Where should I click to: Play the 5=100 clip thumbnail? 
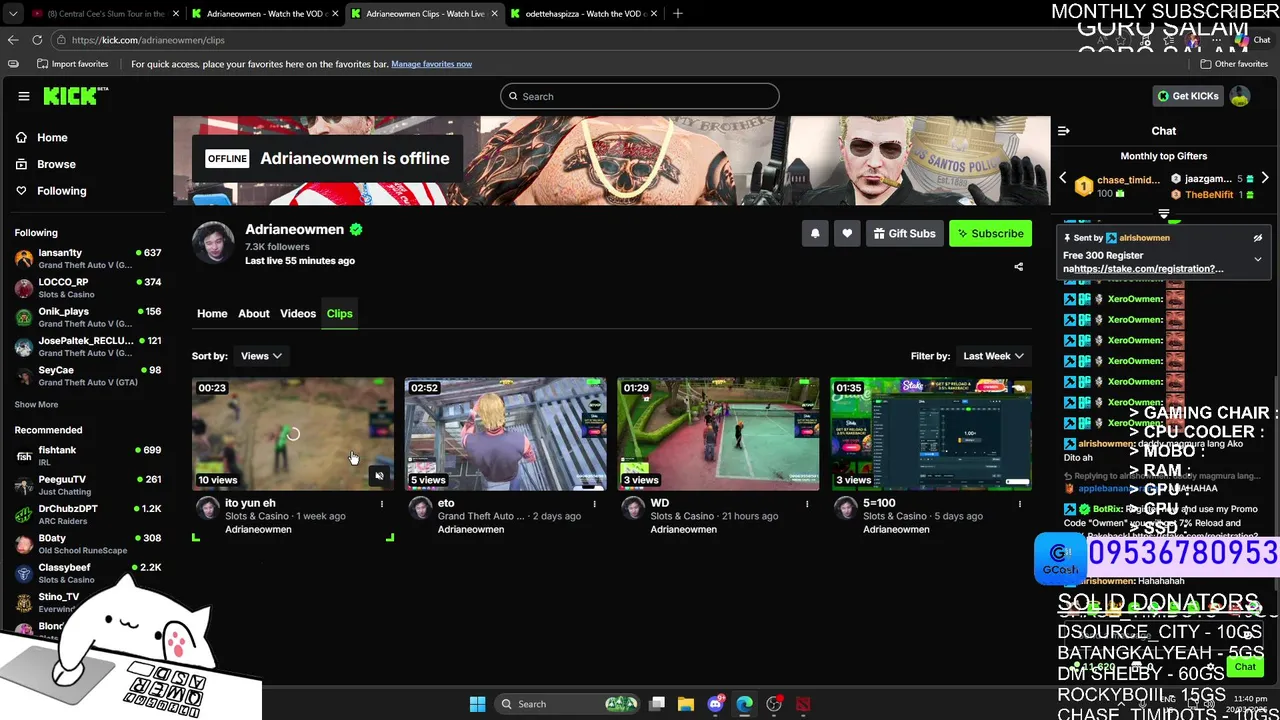click(931, 434)
